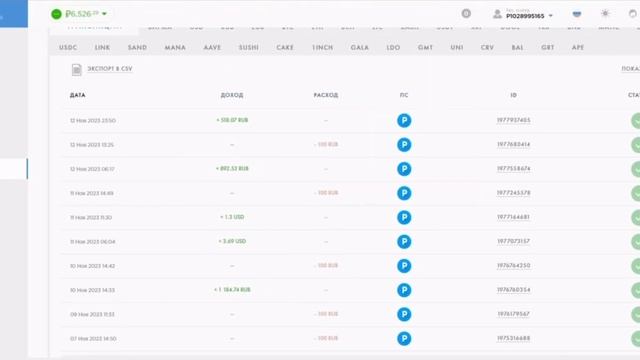Toggle the sun light/dark theme switch
This screenshot has height=360, width=640.
[605, 13]
